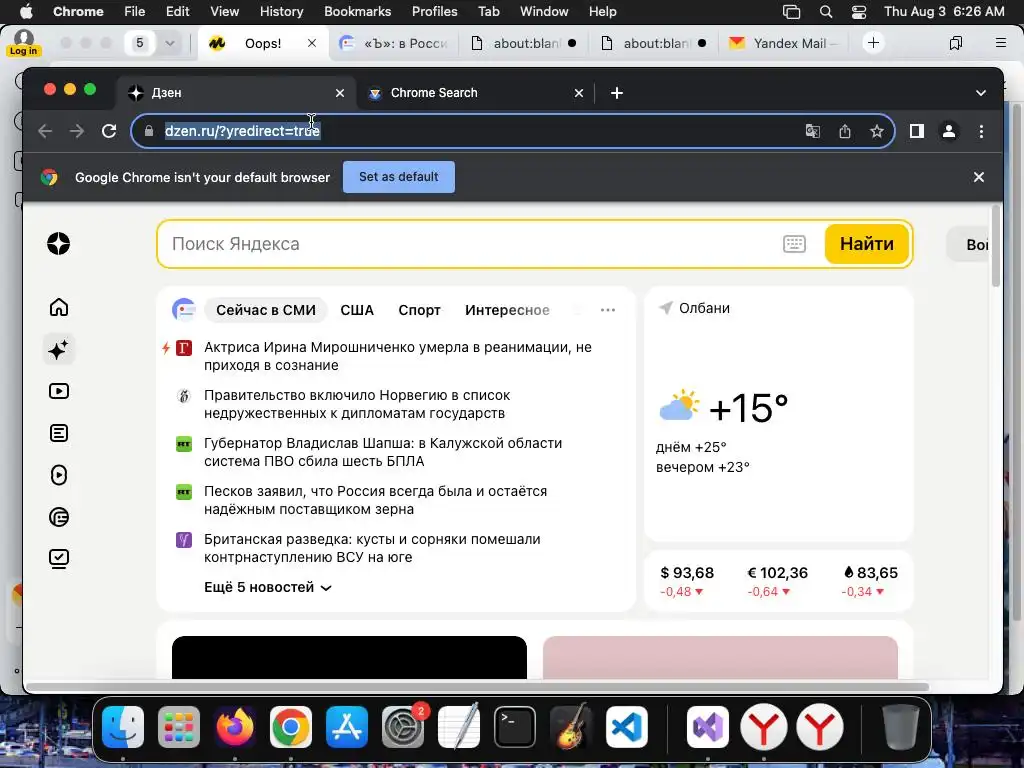
Task: Open the video section icon in sidebar
Action: pyautogui.click(x=59, y=391)
